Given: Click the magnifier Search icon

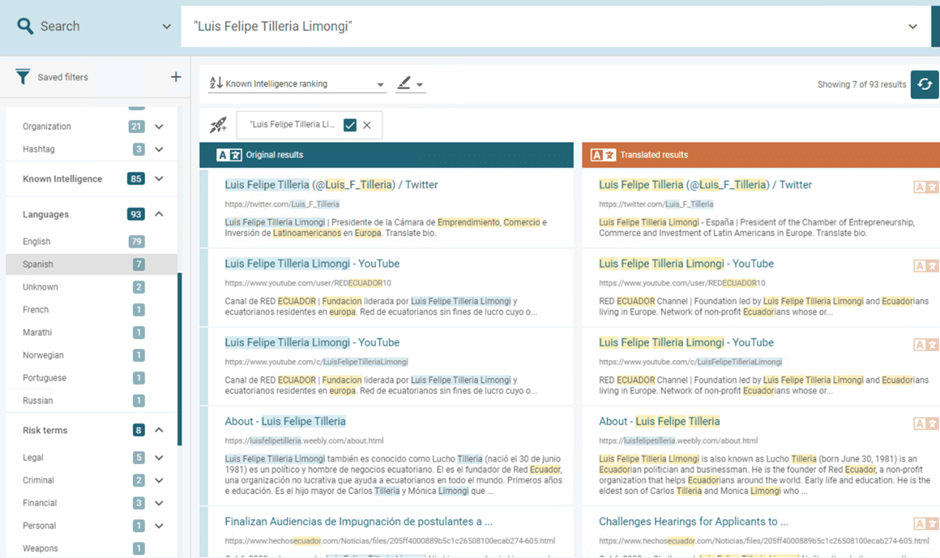Looking at the screenshot, I should coord(25,26).
